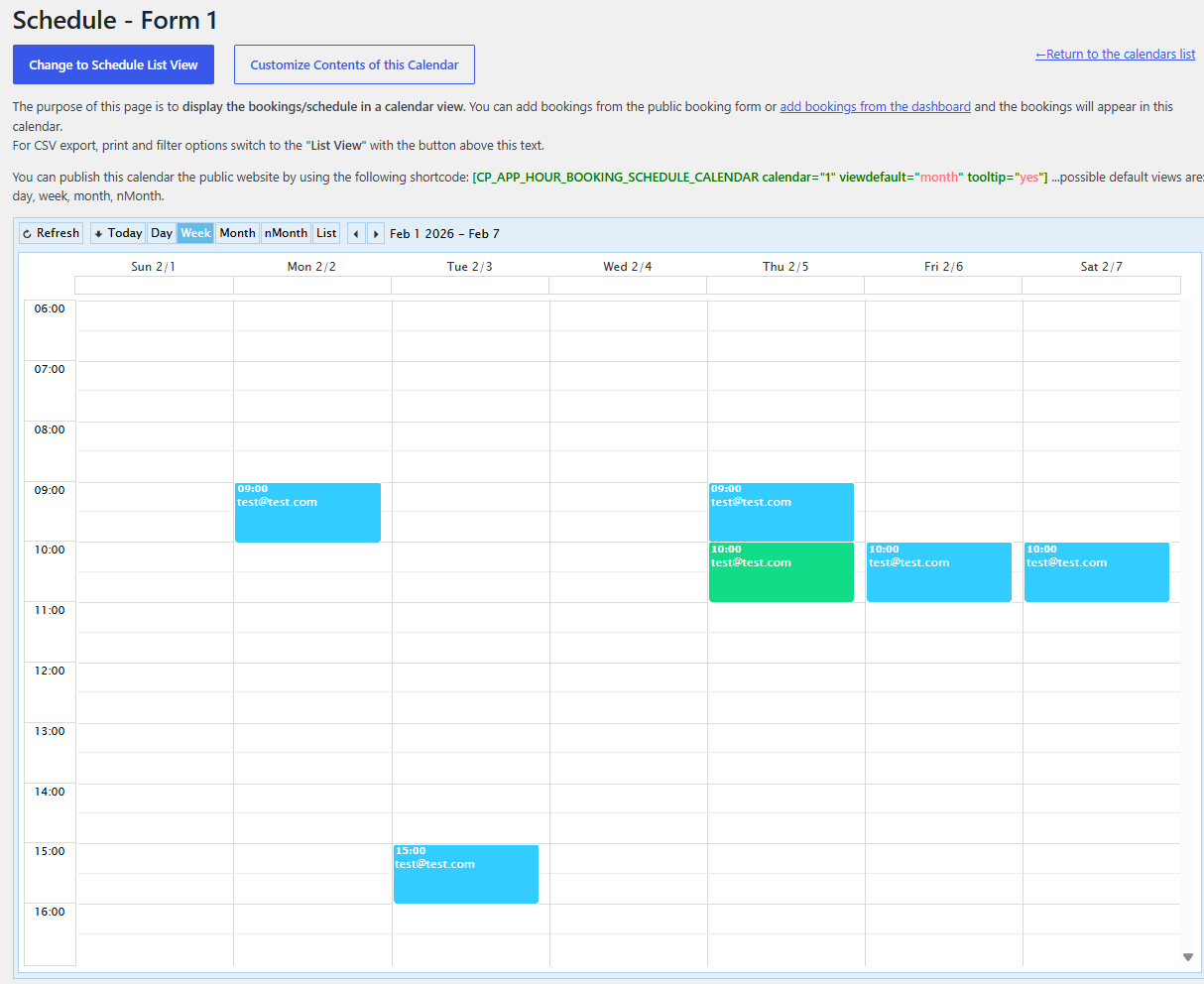Click the all-day slot under Sun 2/1

point(154,285)
